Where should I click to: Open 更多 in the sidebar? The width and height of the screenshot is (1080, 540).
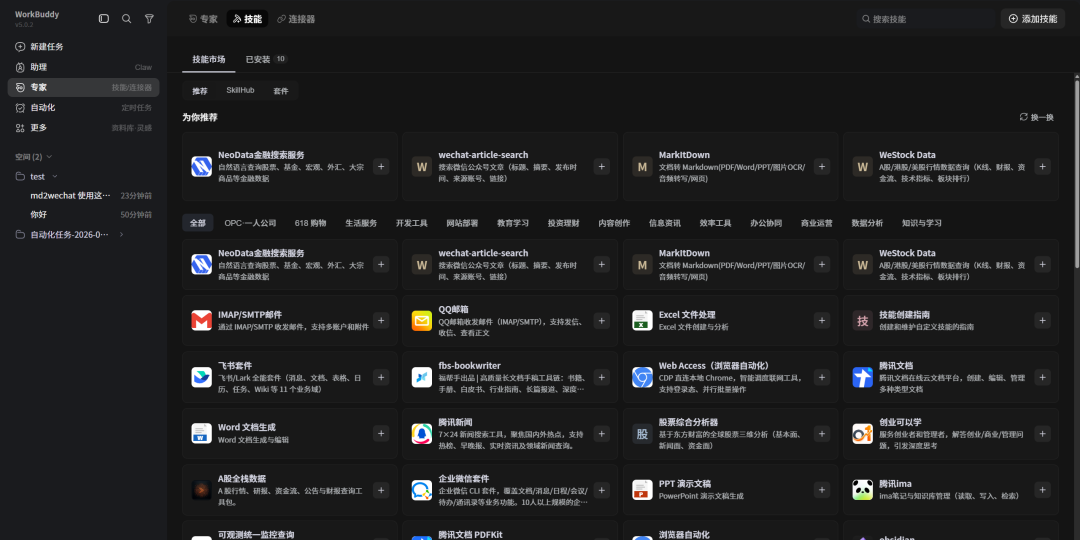[x=83, y=127]
